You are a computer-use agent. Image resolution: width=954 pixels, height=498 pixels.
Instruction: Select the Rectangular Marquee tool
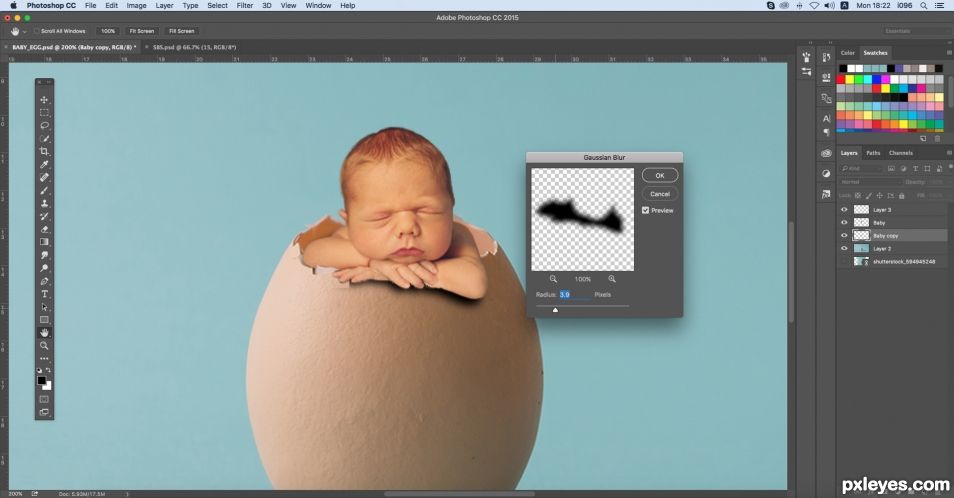[44, 112]
